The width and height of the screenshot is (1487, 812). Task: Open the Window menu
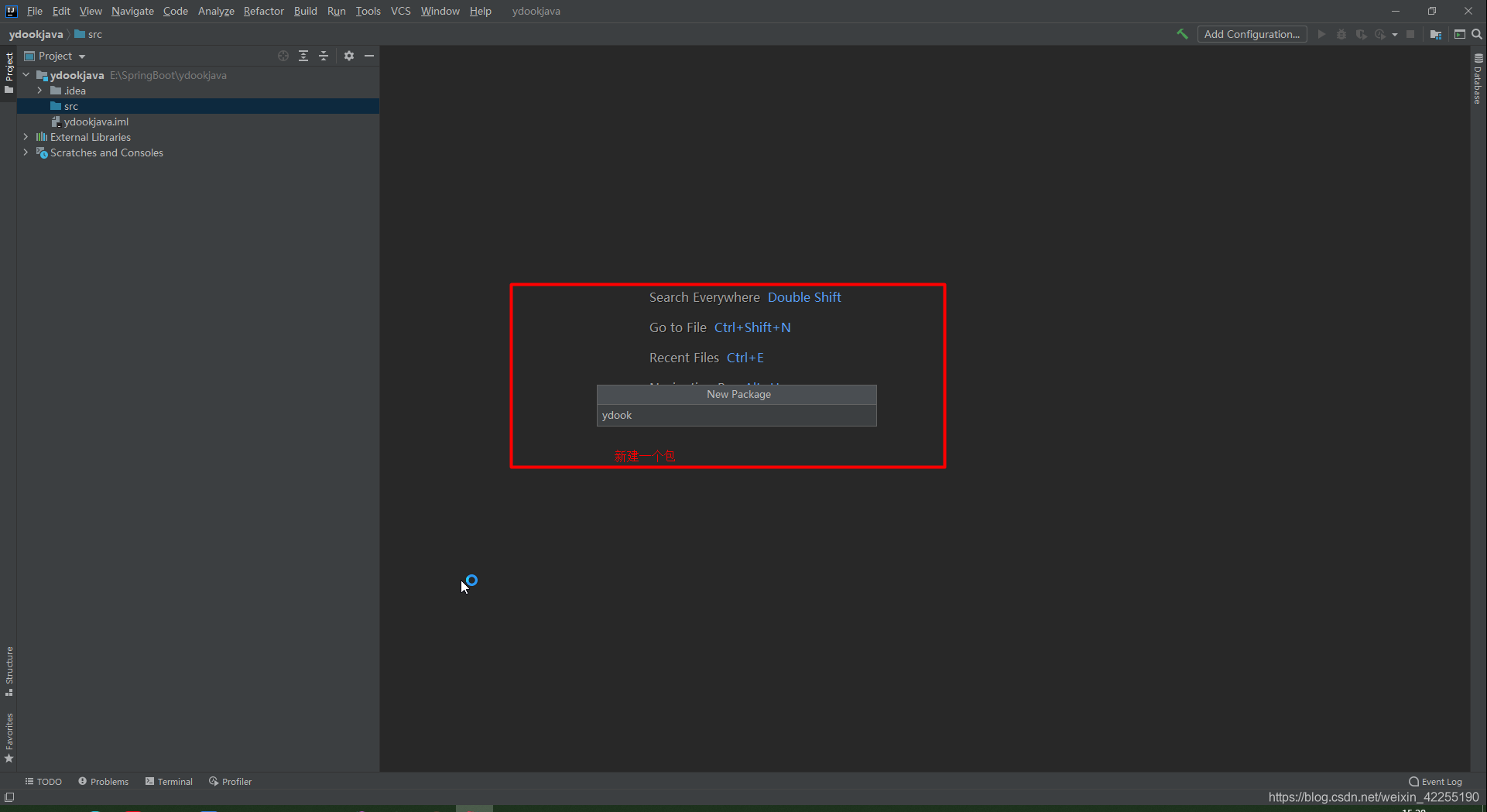coord(440,11)
